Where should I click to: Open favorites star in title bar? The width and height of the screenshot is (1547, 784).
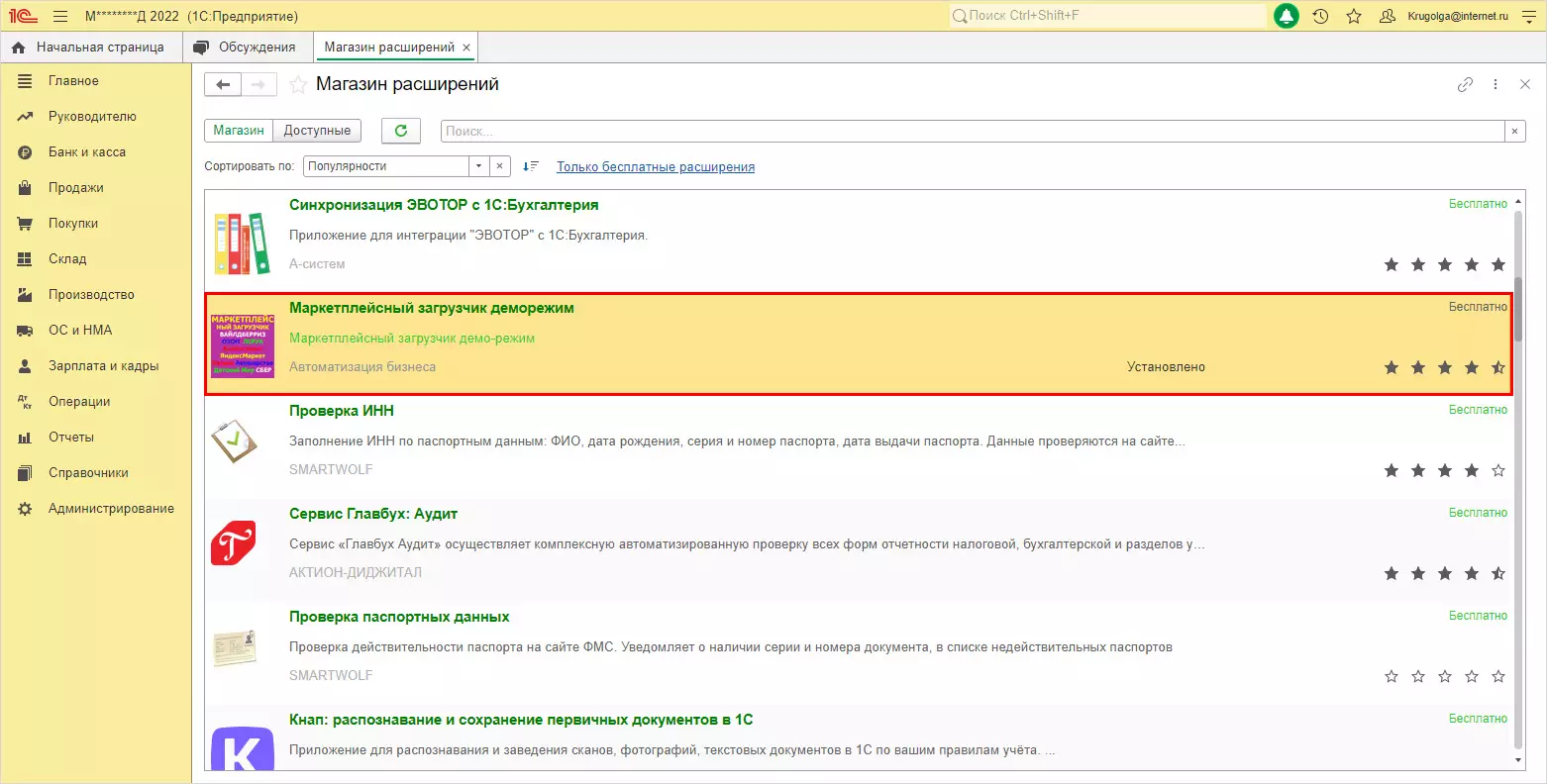[x=1354, y=16]
